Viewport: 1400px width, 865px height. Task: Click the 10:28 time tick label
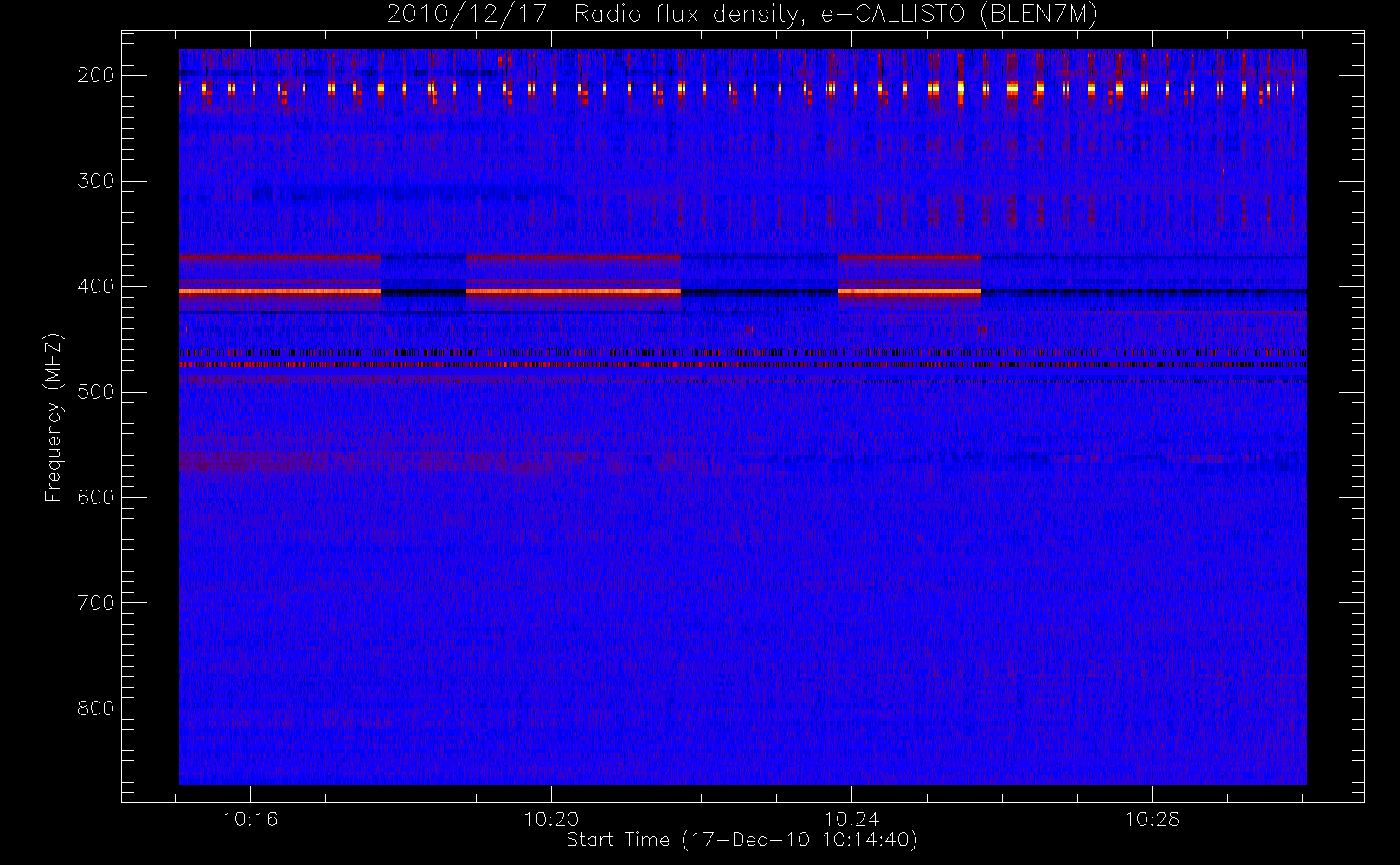coord(1152,819)
